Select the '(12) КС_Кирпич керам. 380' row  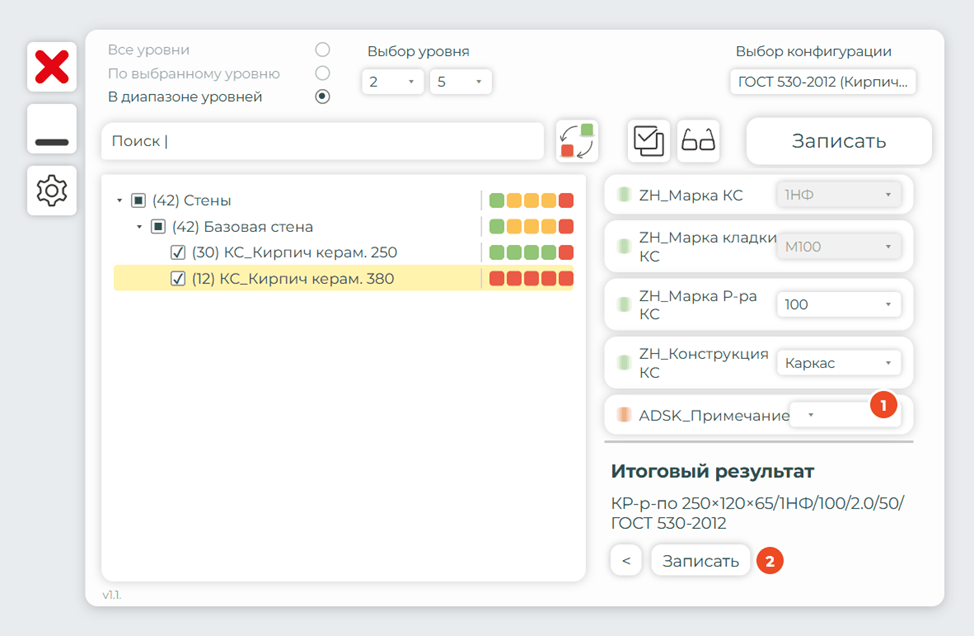pyautogui.click(x=344, y=278)
